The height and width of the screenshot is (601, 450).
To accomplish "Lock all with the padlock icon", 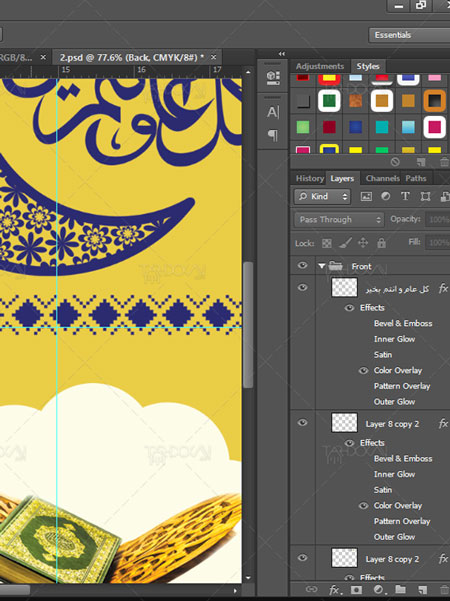I will (x=381, y=243).
